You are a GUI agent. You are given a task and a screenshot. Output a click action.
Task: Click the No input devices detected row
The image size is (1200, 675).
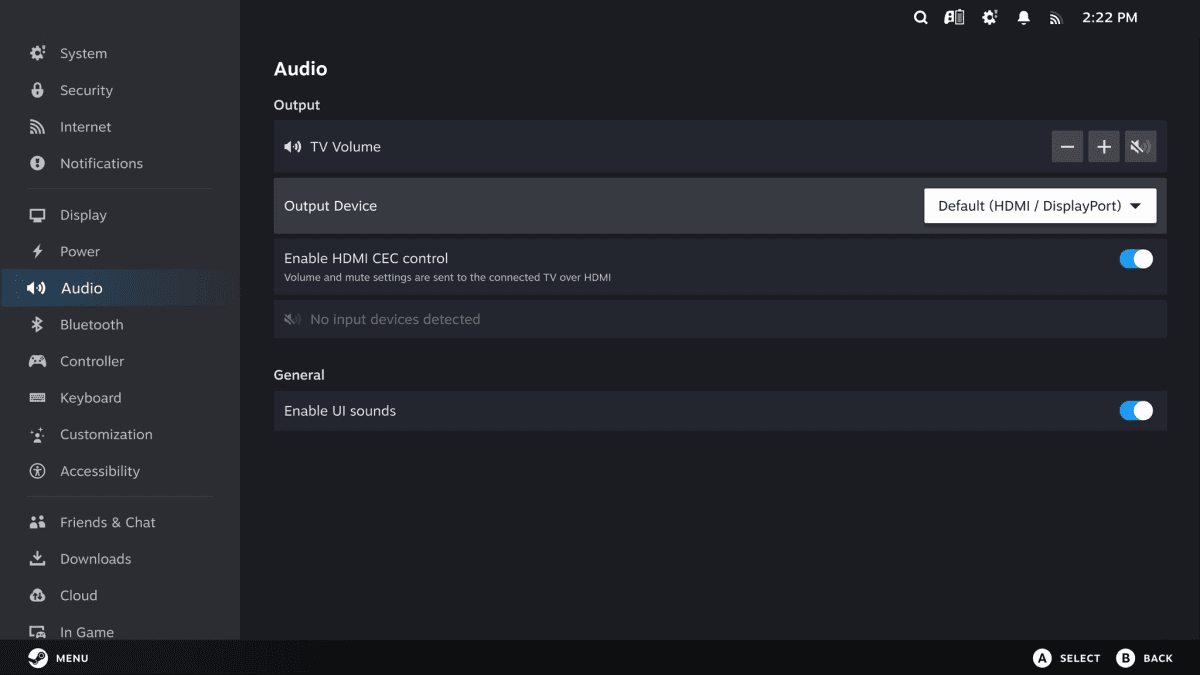tap(720, 319)
